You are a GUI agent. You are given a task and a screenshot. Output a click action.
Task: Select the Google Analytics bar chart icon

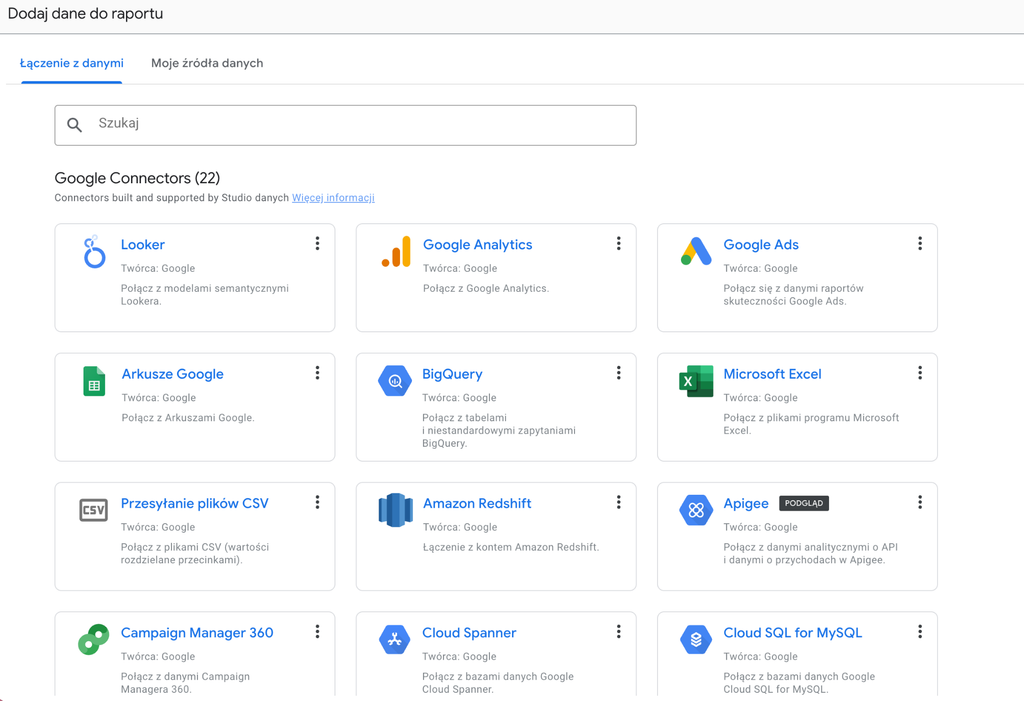tap(396, 252)
